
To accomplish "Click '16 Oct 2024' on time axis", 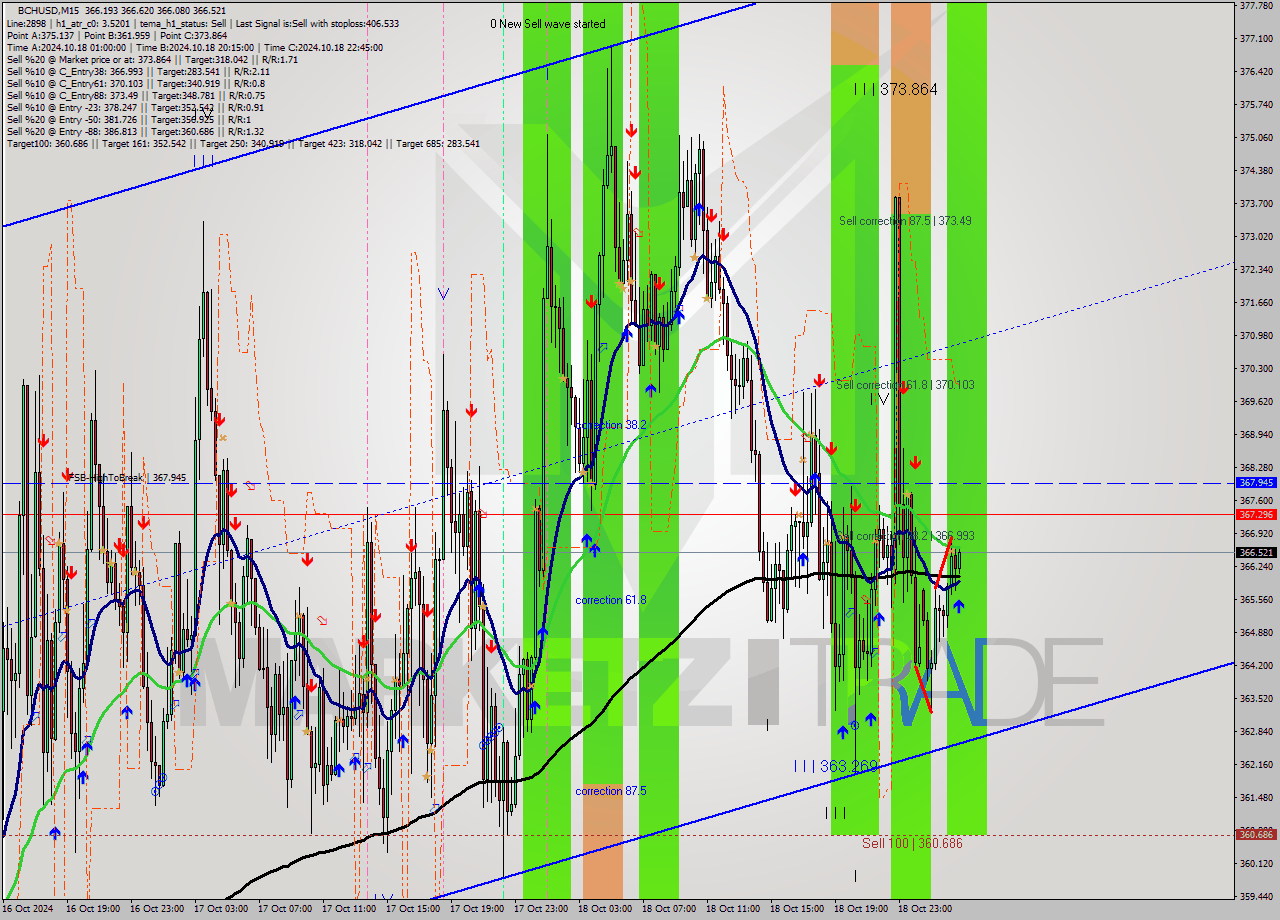I will click(x=28, y=909).
